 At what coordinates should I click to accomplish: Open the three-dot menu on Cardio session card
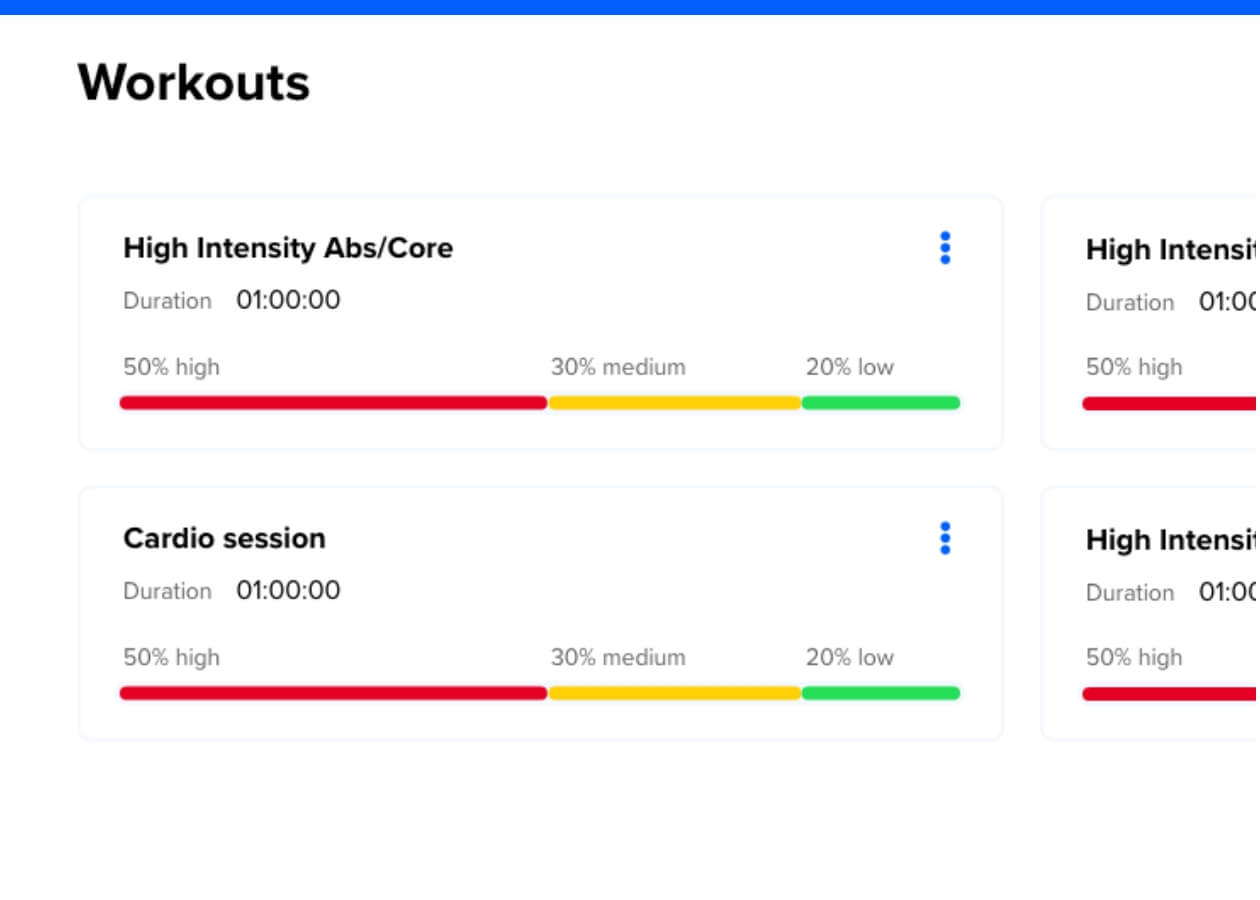945,538
